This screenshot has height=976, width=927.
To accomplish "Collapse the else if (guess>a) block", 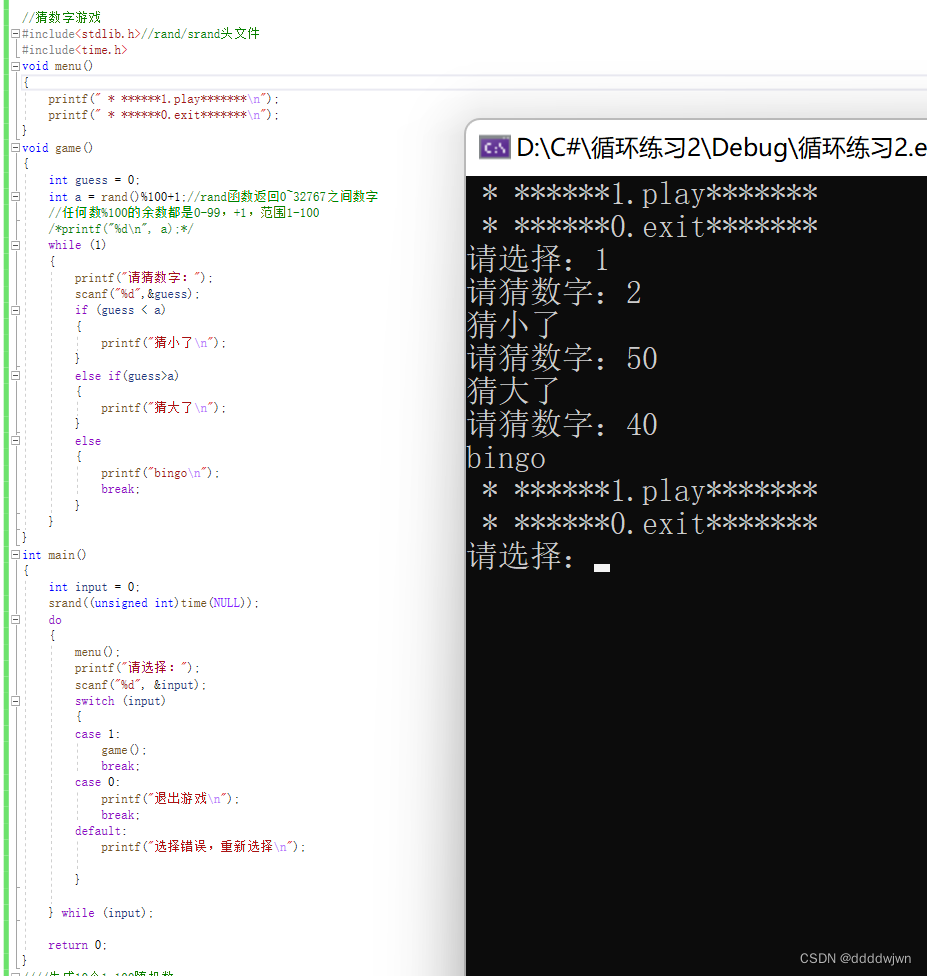I will (14, 375).
